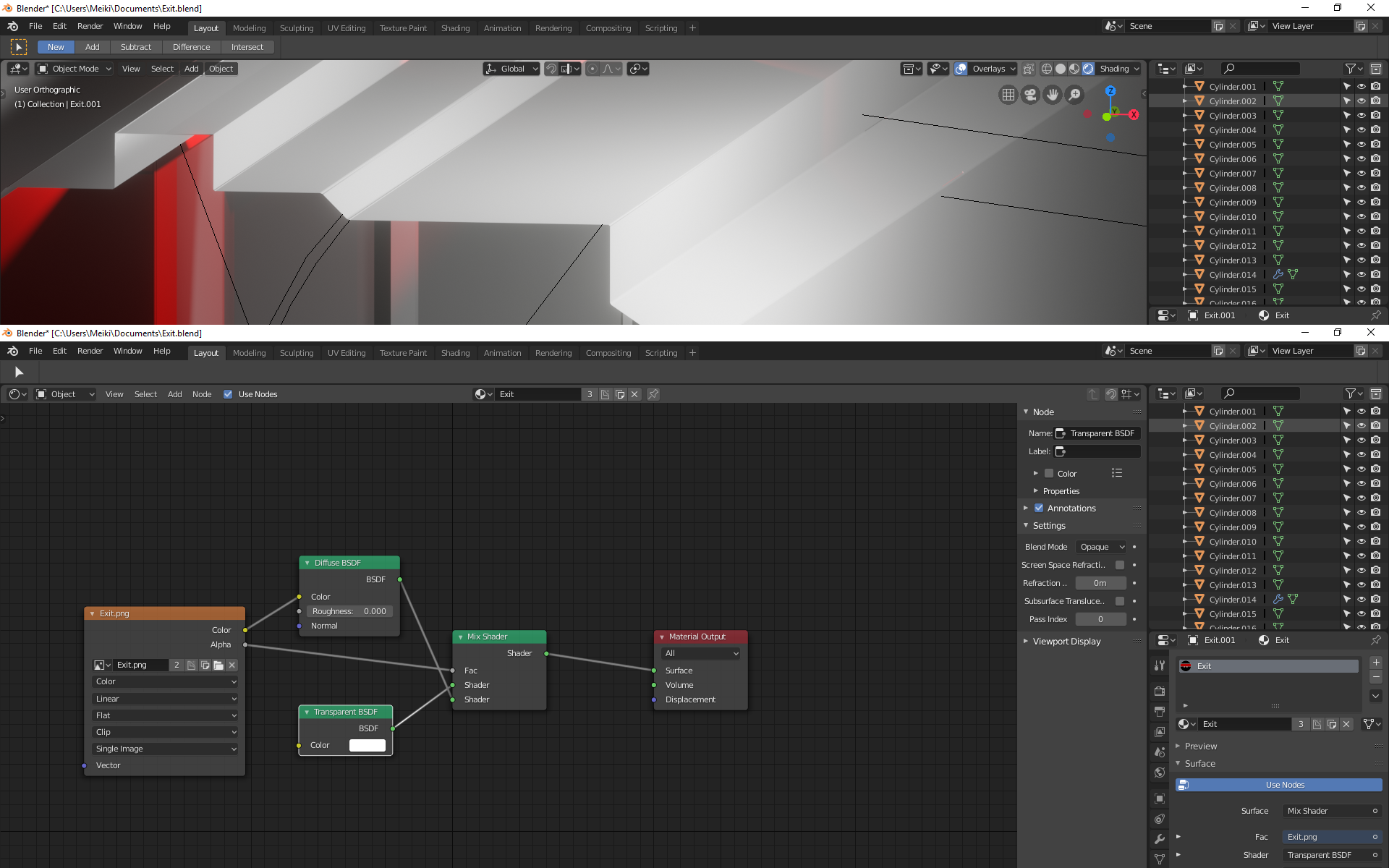Hide Cylinder.010 with its eye icon in the bottom outliner
This screenshot has height=868, width=1389.
pyautogui.click(x=1362, y=542)
